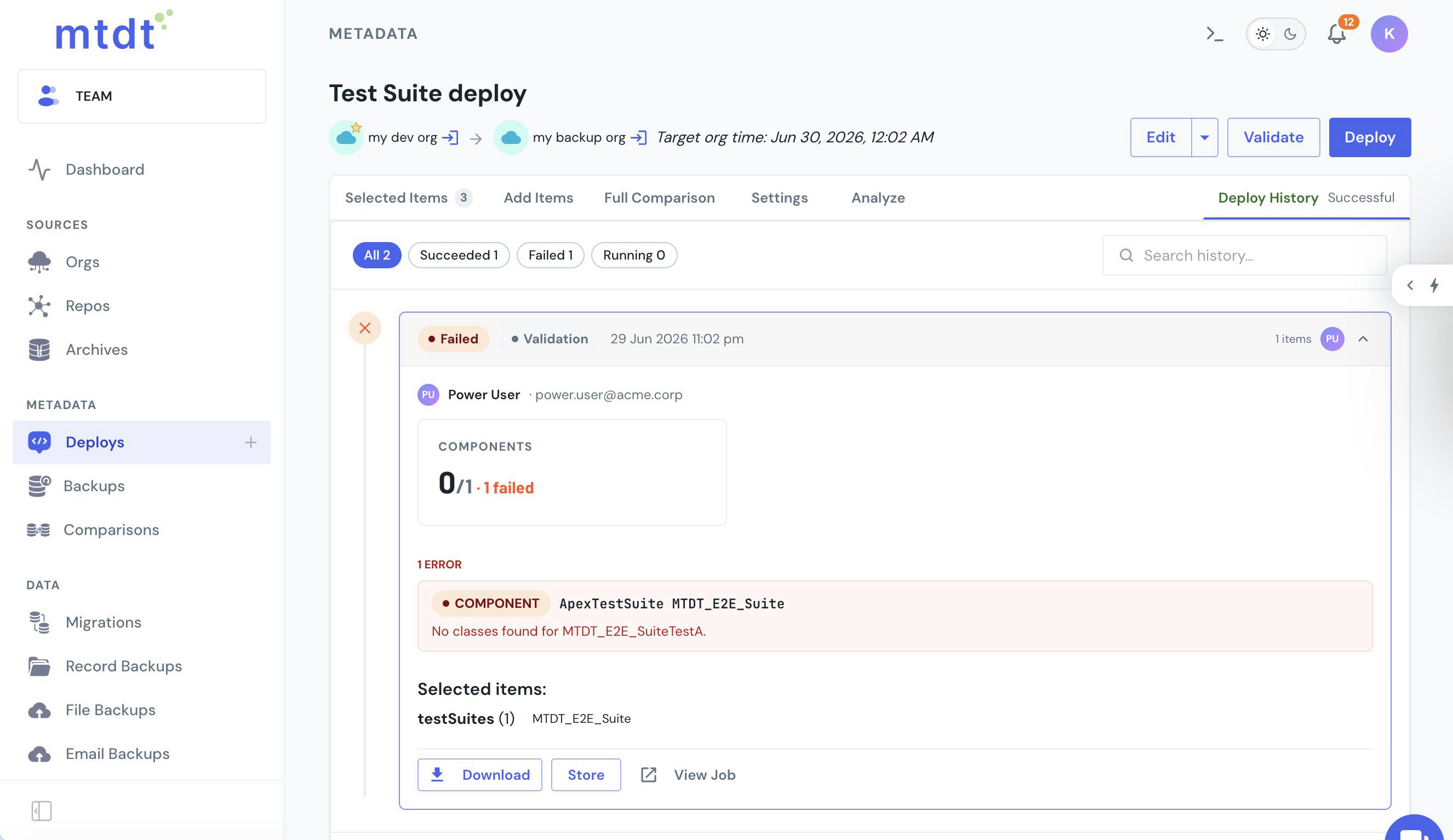
Task: Filter history by Running 0
Action: coord(634,255)
